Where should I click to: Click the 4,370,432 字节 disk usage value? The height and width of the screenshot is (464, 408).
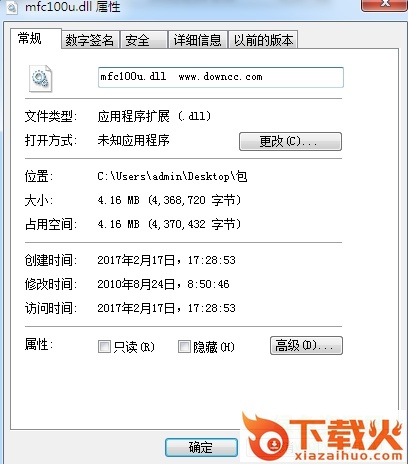[x=195, y=224]
